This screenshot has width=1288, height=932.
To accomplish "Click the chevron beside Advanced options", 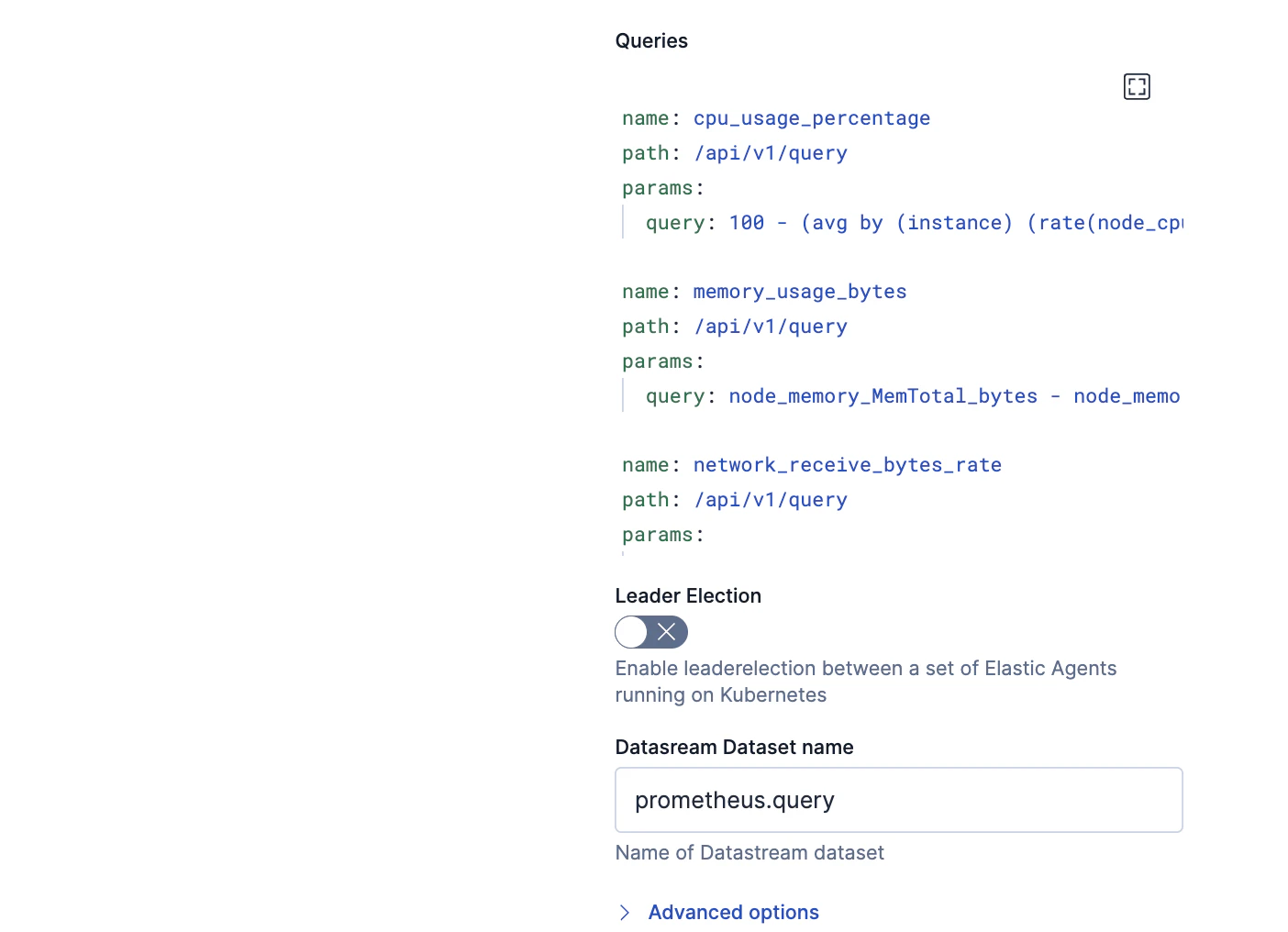I will point(625,912).
